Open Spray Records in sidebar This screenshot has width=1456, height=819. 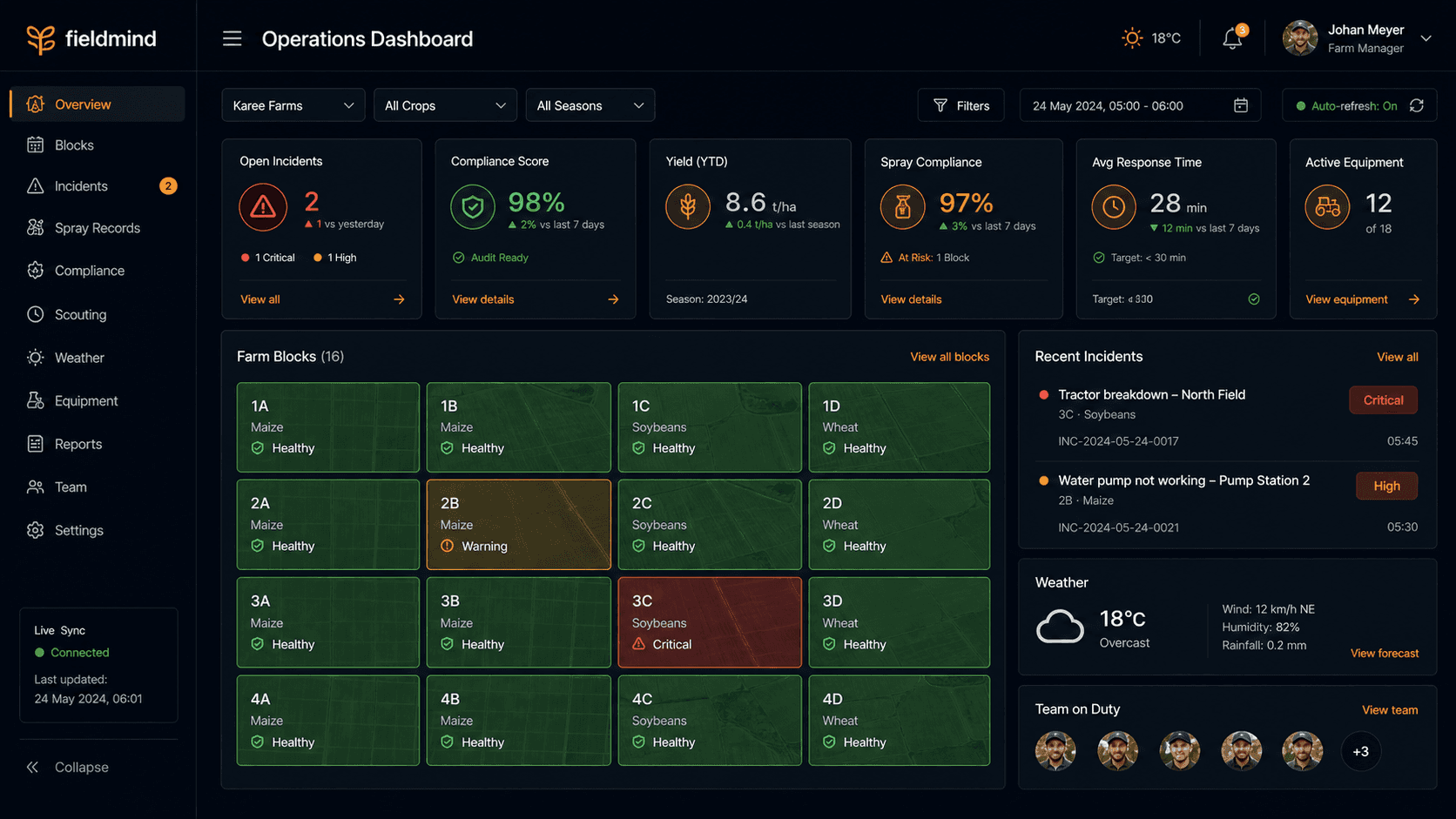[x=98, y=228]
